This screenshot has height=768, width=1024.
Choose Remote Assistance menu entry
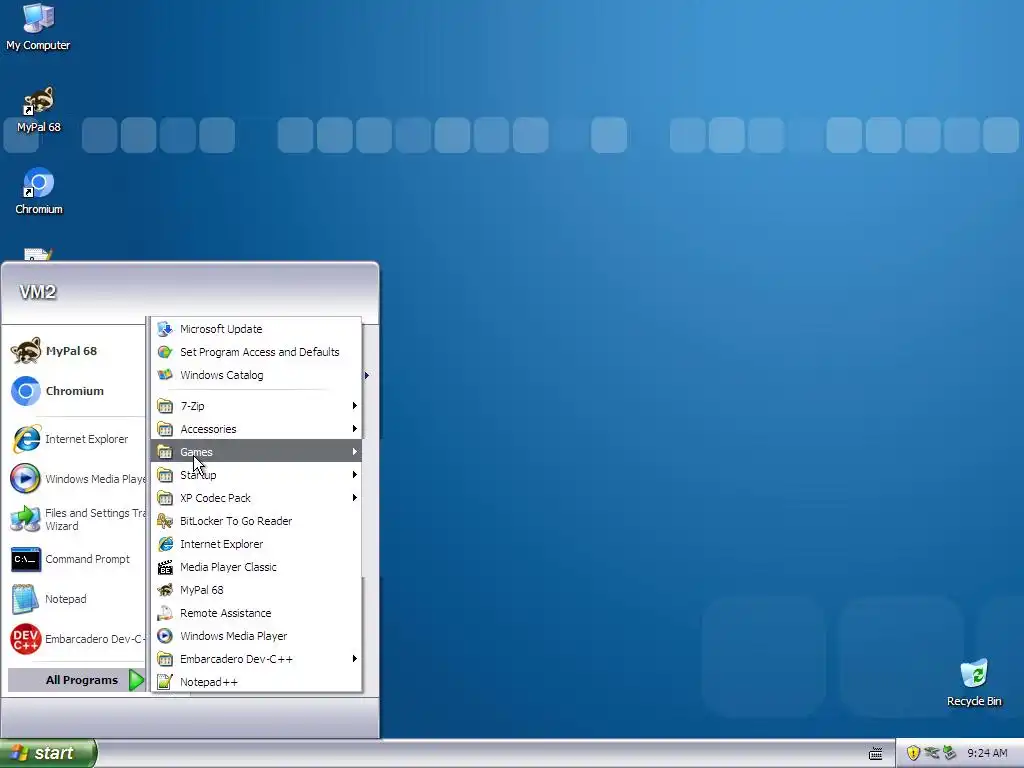pyautogui.click(x=257, y=613)
